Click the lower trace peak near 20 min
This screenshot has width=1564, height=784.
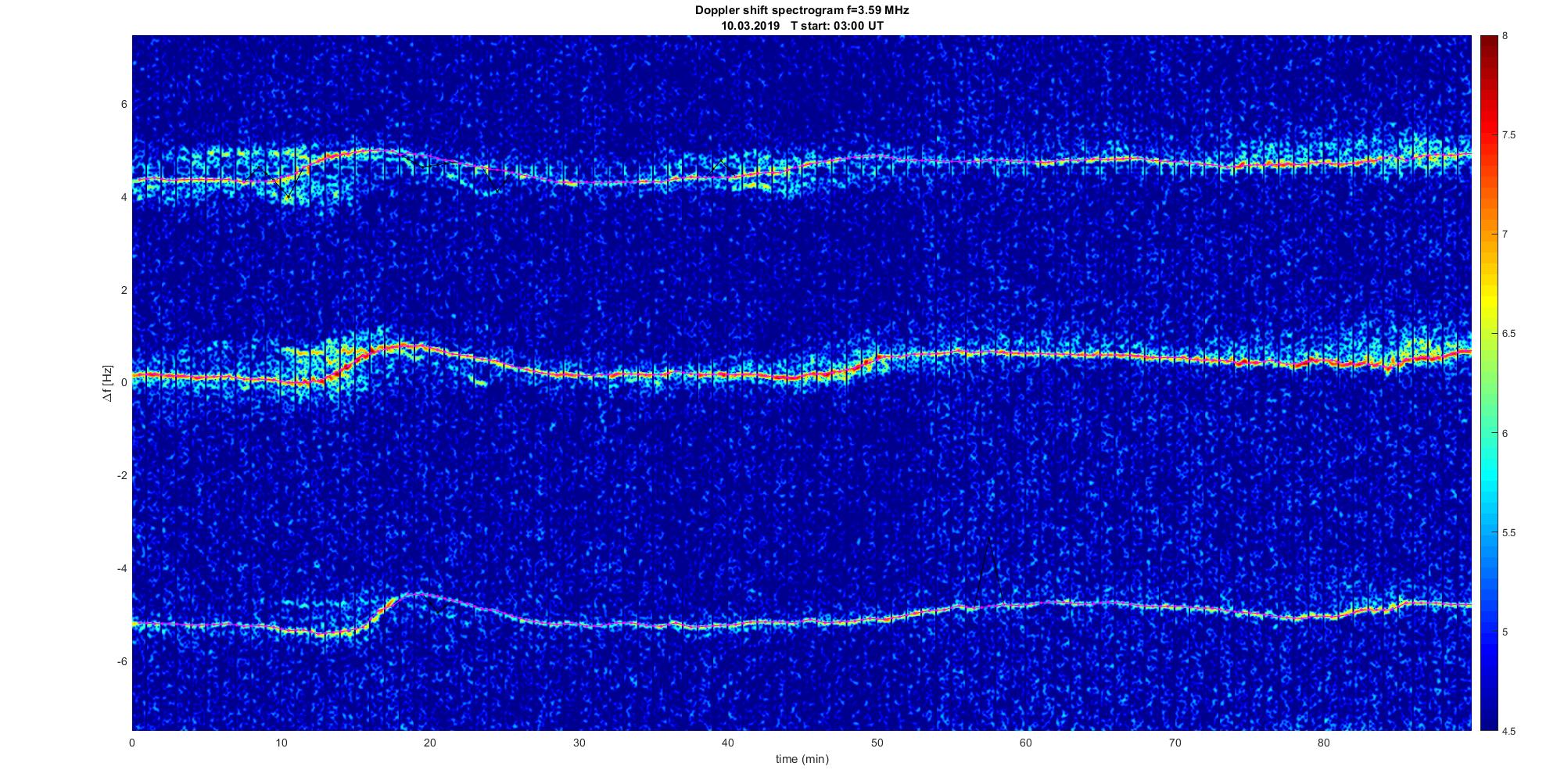(422, 594)
